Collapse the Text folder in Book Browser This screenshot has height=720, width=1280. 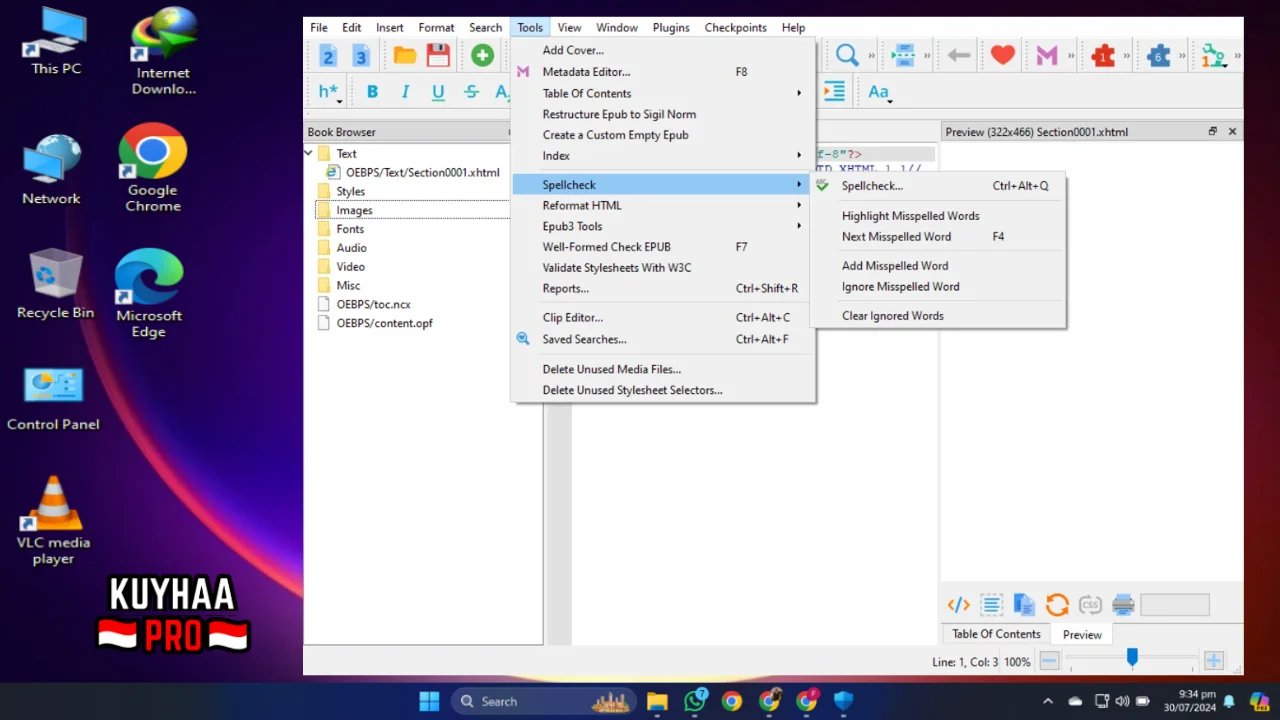point(309,153)
